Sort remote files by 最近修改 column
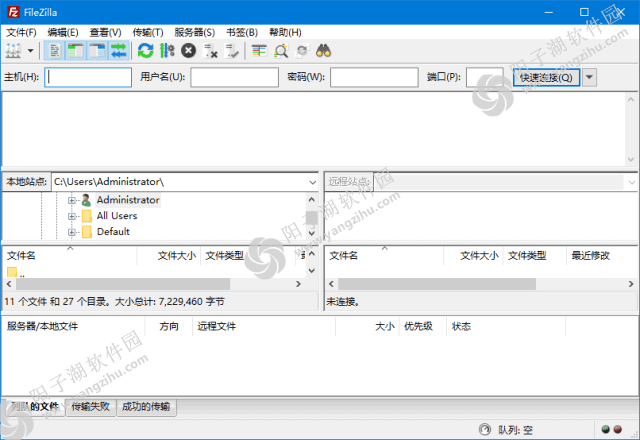640x440 pixels. pos(601,256)
